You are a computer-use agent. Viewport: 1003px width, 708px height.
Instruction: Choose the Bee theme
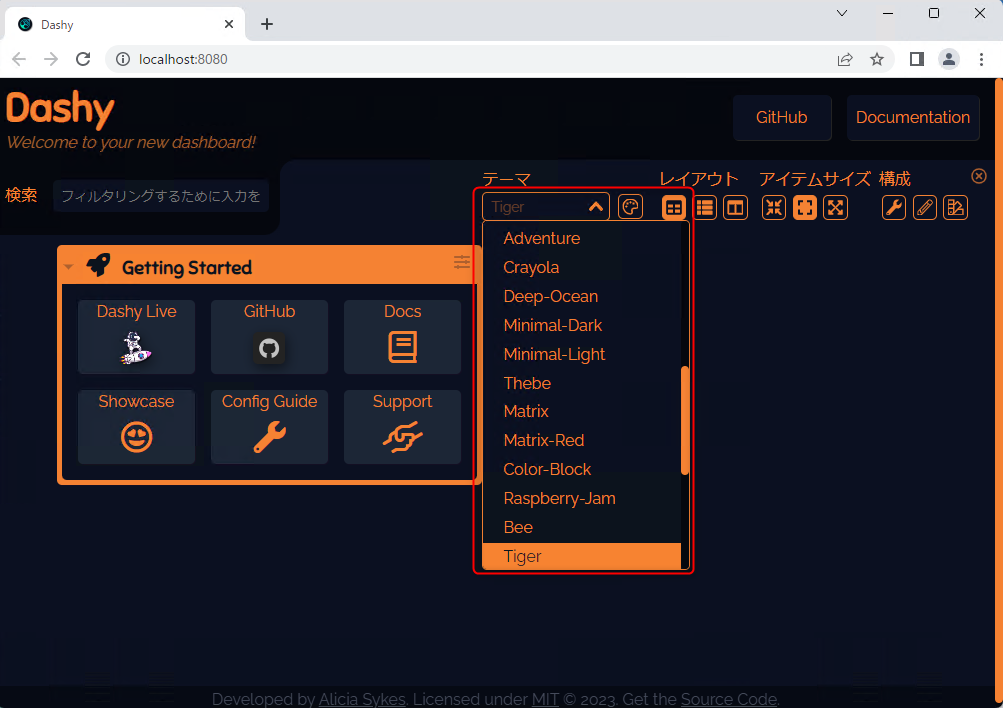coord(581,527)
